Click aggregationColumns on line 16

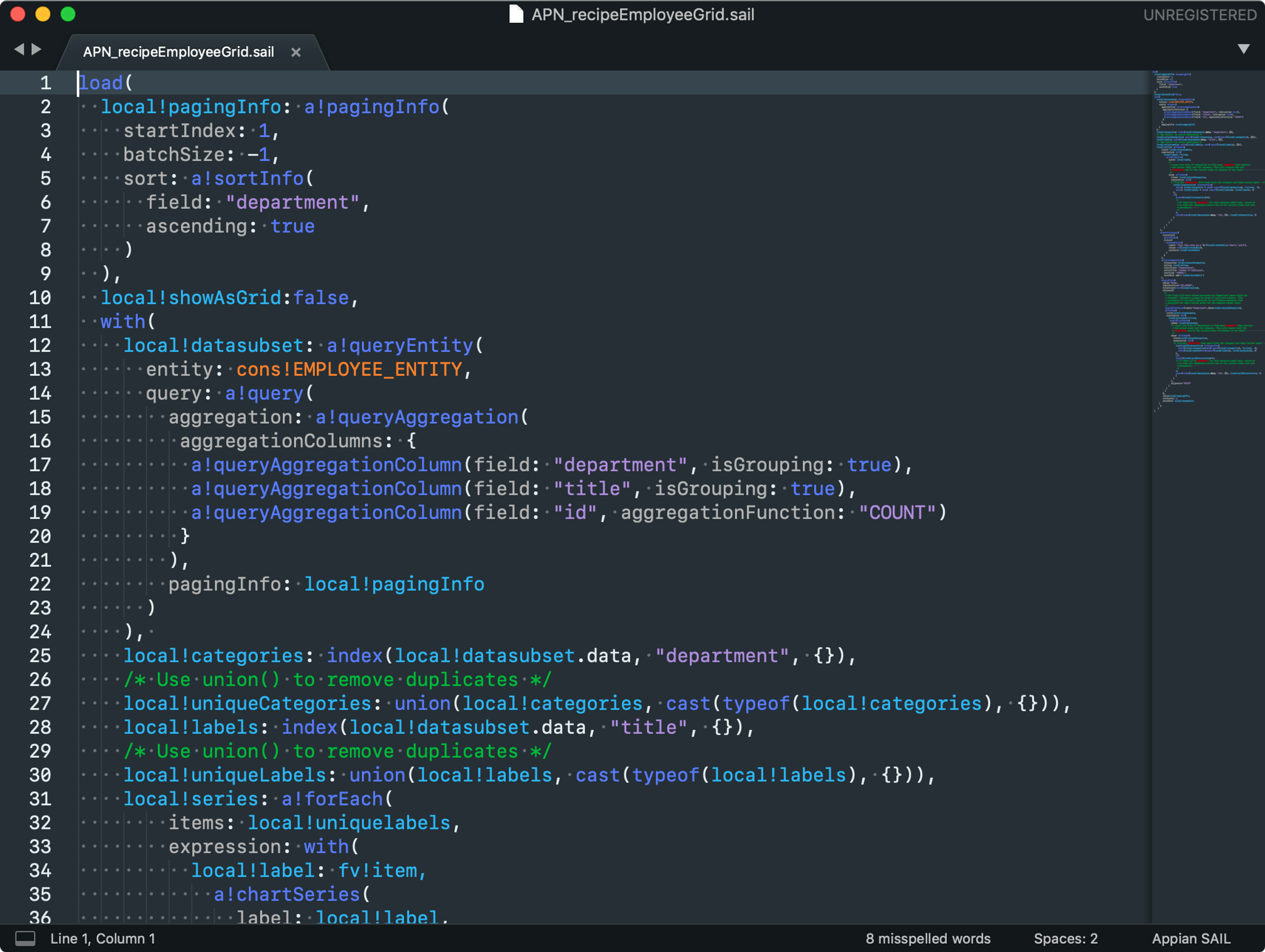coord(281,441)
